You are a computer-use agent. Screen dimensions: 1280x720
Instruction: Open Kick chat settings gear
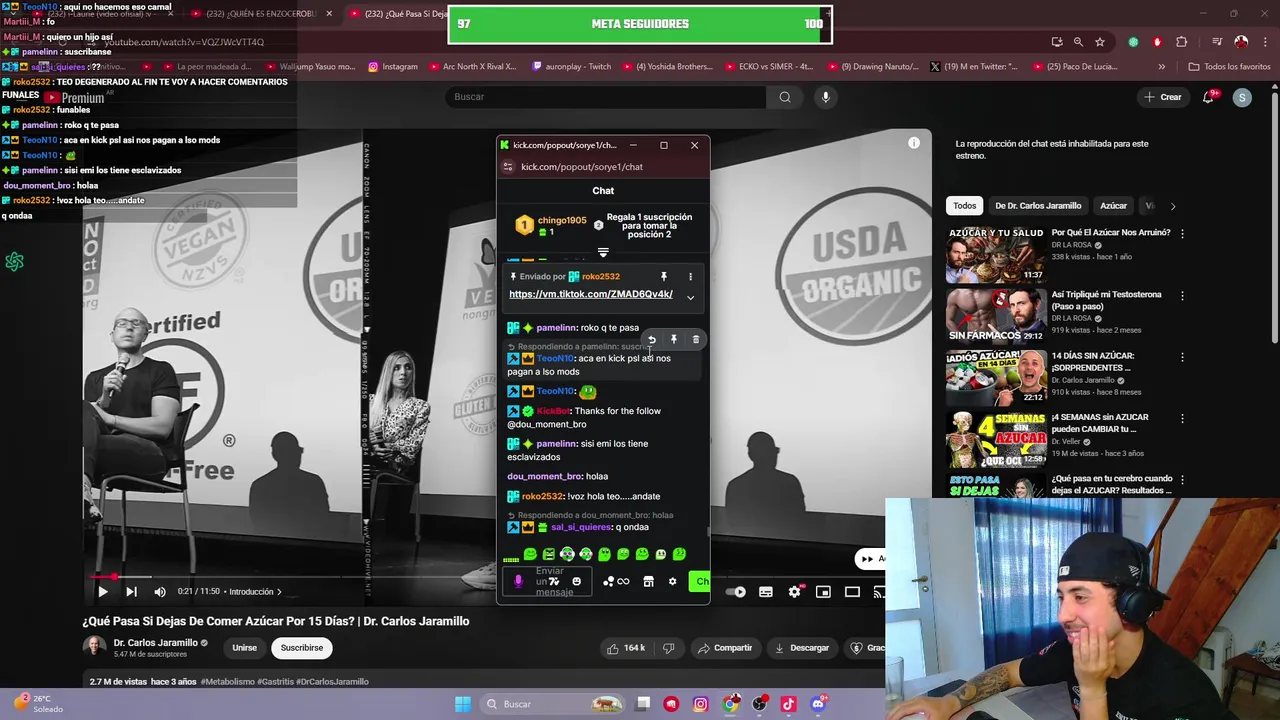[672, 582]
